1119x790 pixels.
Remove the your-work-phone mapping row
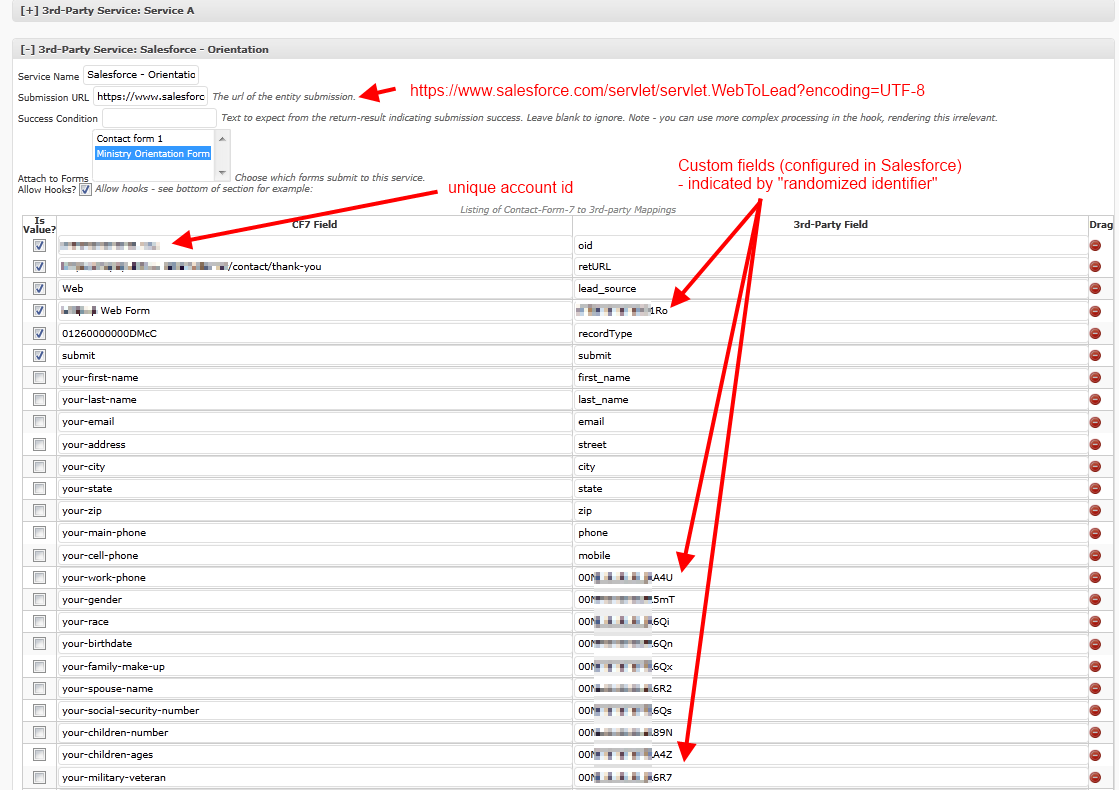pyautogui.click(x=1095, y=577)
